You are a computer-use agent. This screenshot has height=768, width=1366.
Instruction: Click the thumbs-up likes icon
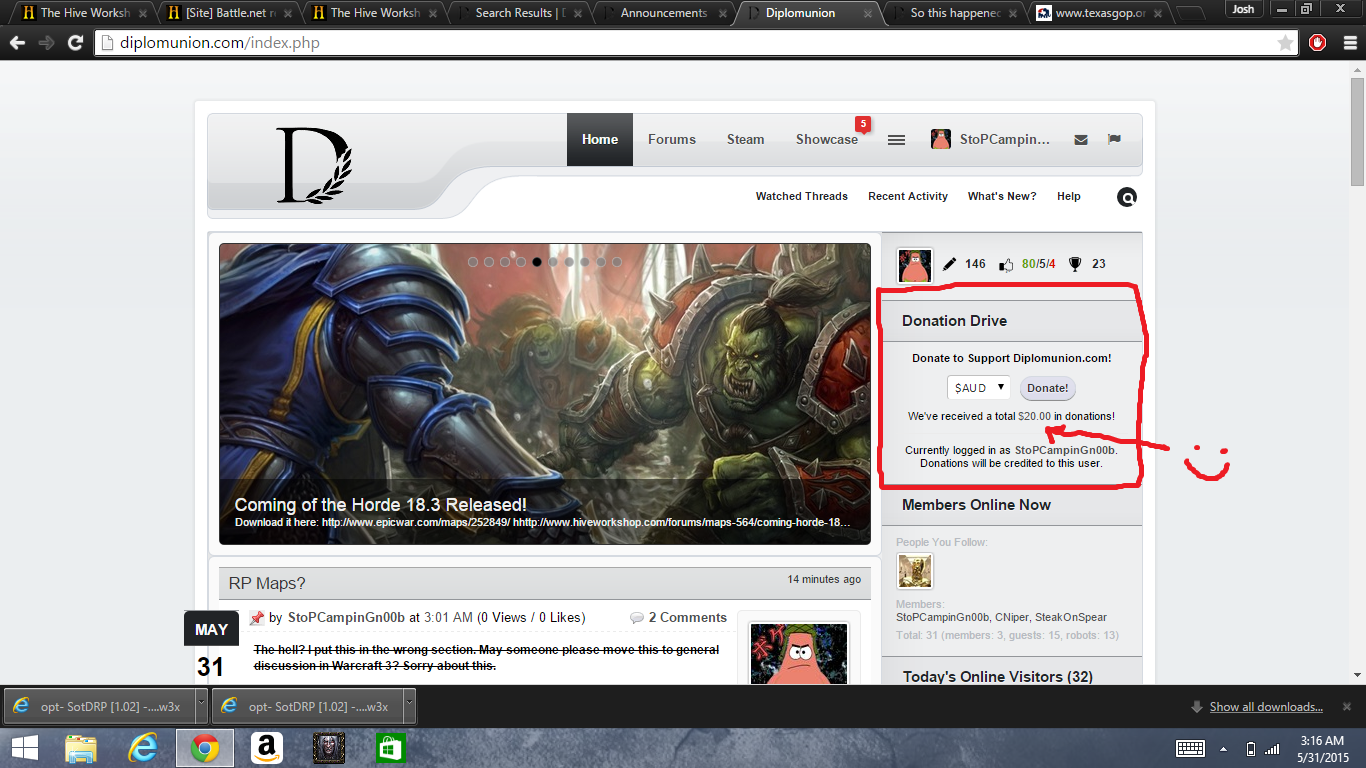1006,265
